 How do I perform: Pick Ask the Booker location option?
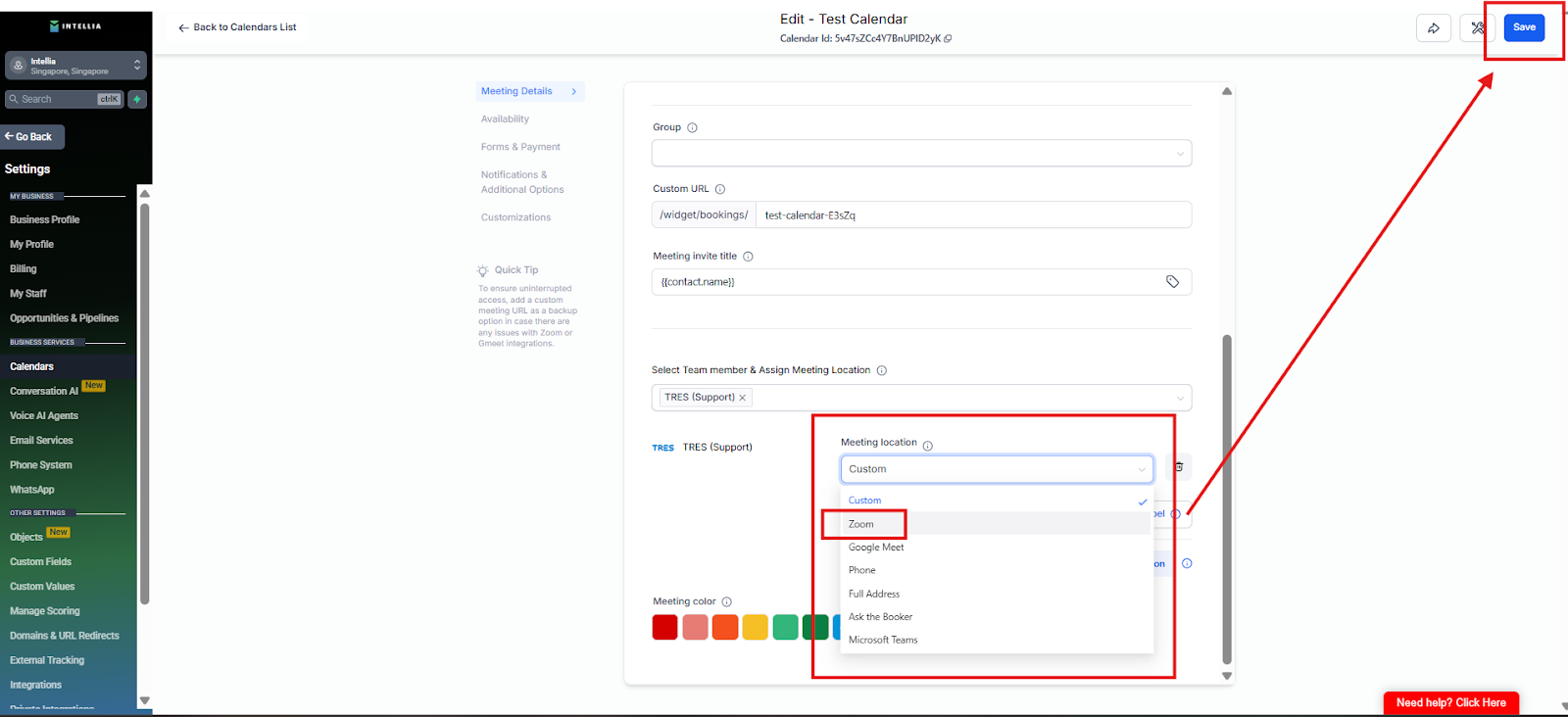pyautogui.click(x=997, y=617)
